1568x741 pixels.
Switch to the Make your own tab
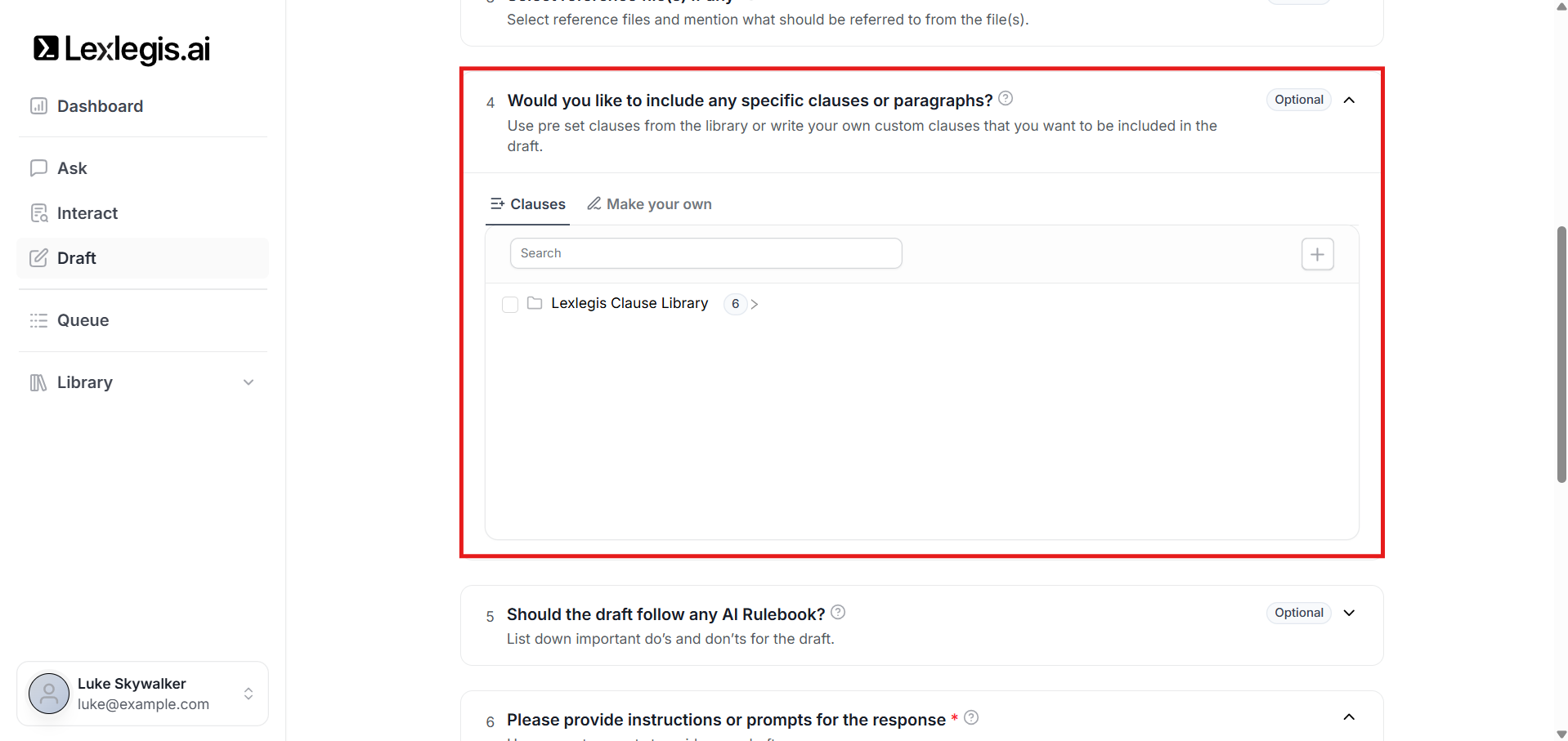click(x=650, y=204)
